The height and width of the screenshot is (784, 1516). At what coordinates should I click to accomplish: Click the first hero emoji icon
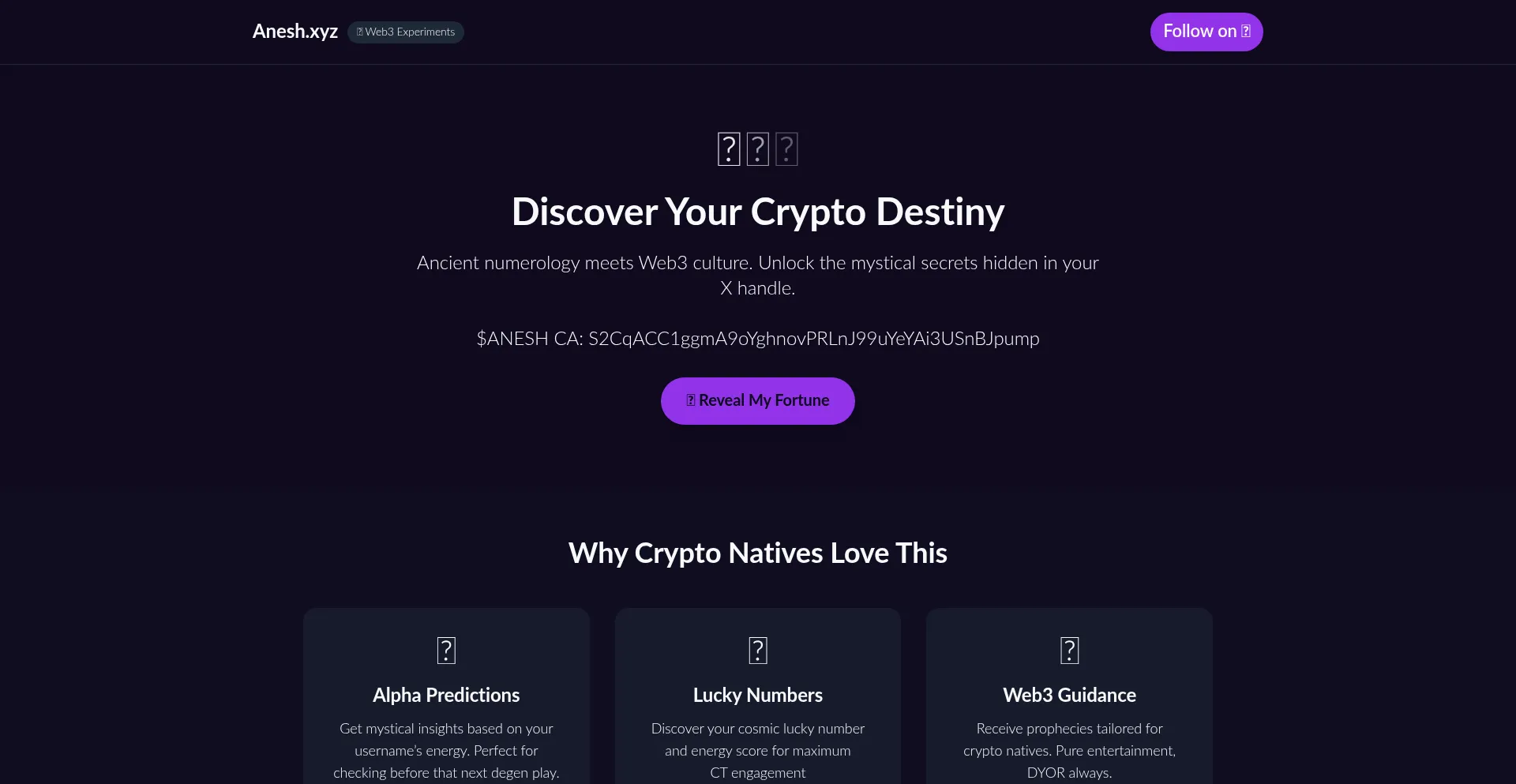[729, 149]
